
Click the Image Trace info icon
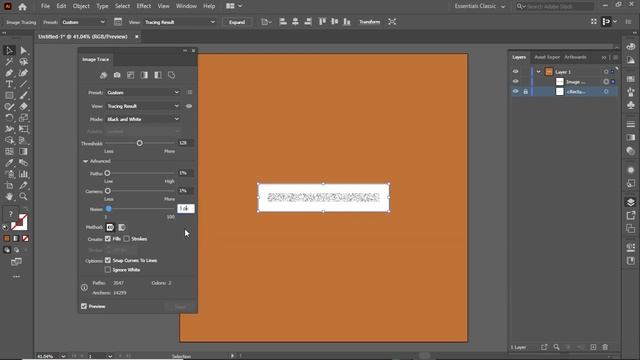[x=84, y=287]
